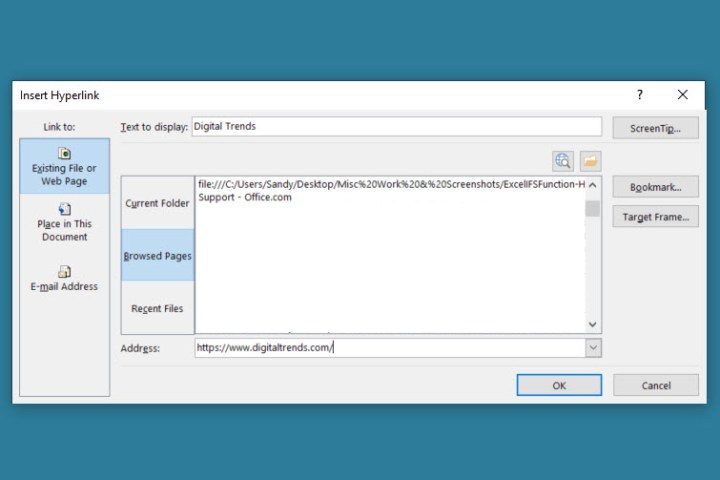Open the dialog Help question mark
Viewport: 720px width, 480px height.
pos(640,95)
